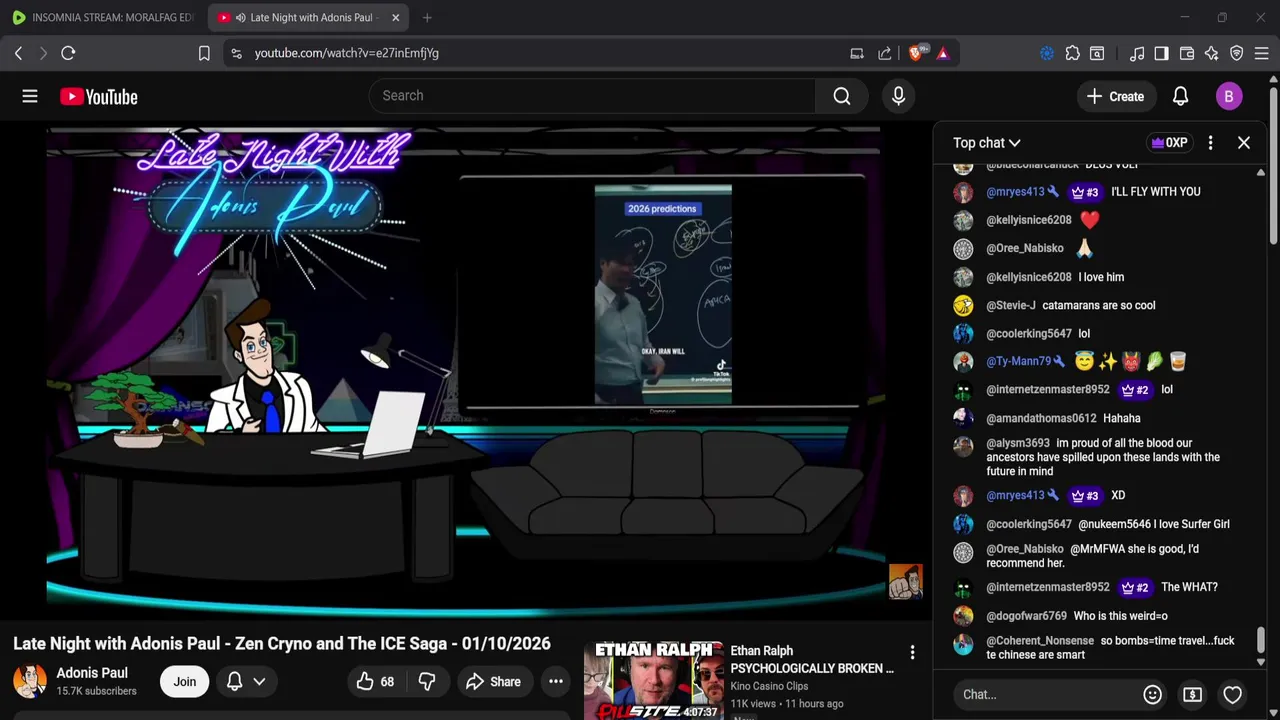Expand notification preferences chevron beside bell

[x=259, y=681]
